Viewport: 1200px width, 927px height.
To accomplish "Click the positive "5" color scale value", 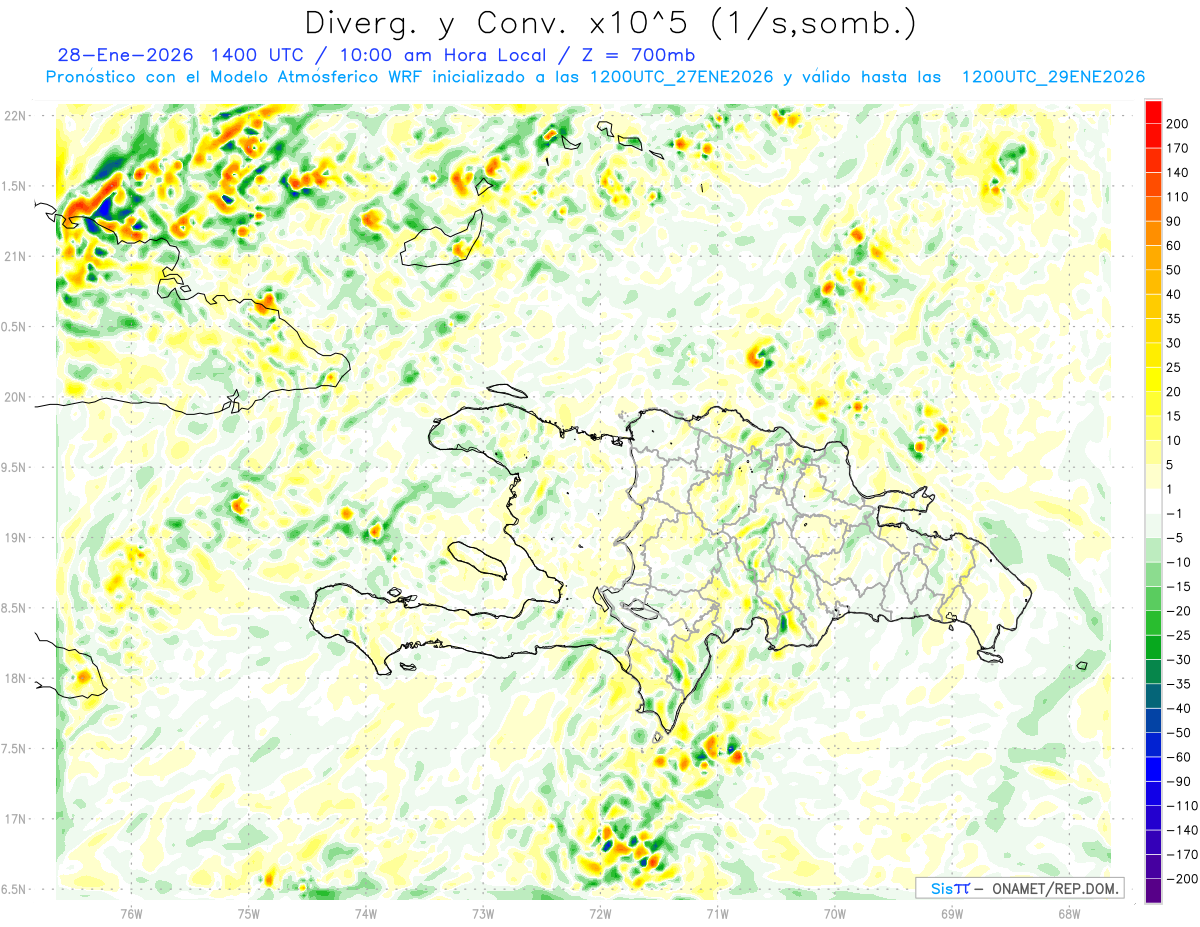I will pyautogui.click(x=1171, y=465).
